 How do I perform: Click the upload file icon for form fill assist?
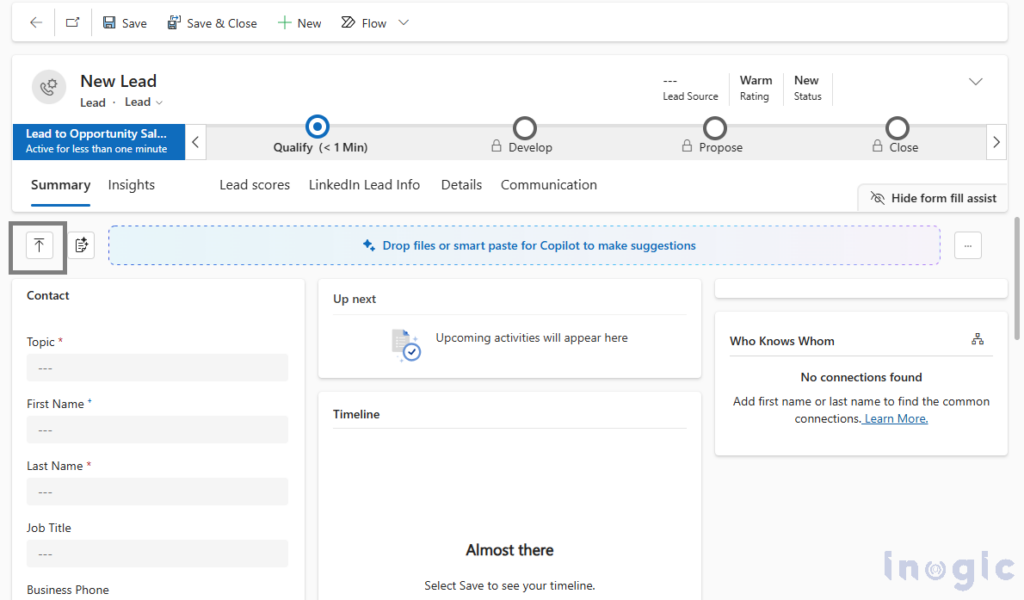(37, 245)
